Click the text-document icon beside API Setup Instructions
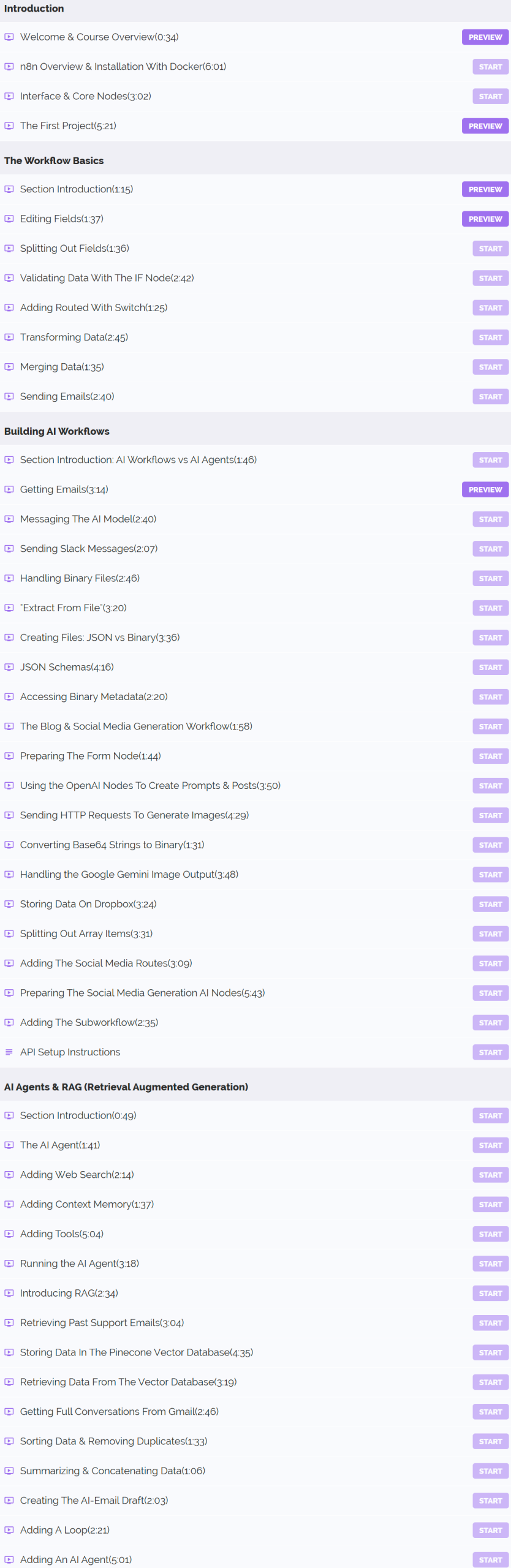Viewport: 511px width, 1568px height. click(x=9, y=1053)
